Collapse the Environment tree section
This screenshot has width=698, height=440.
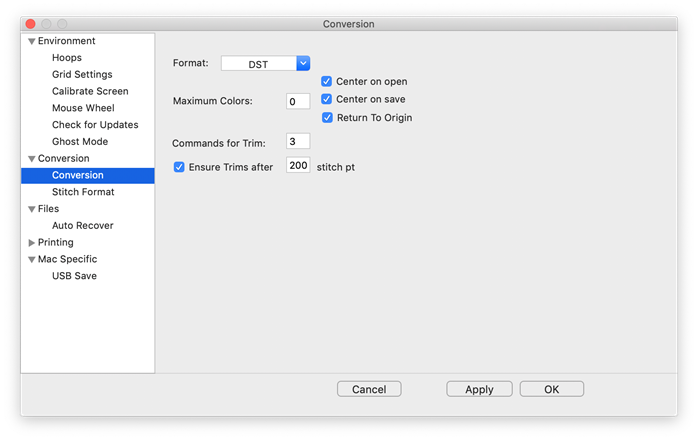32,41
